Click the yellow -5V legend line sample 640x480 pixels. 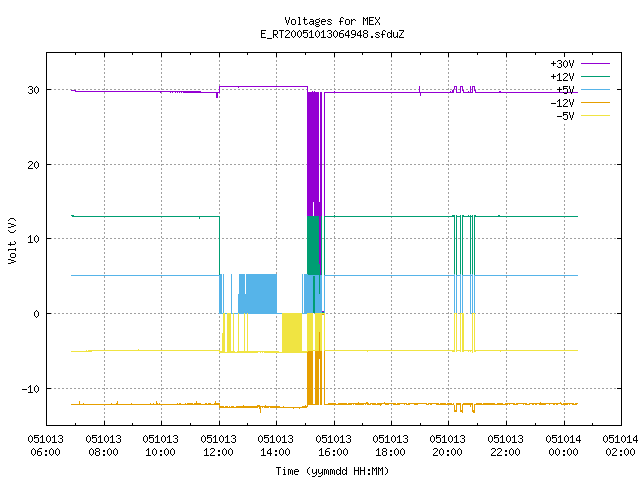(x=595, y=116)
